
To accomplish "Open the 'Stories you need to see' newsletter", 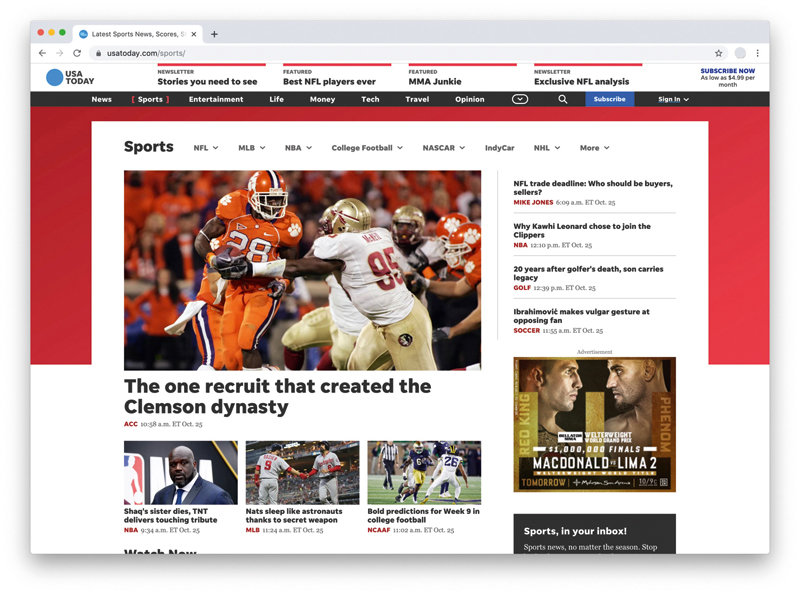I will coord(207,81).
